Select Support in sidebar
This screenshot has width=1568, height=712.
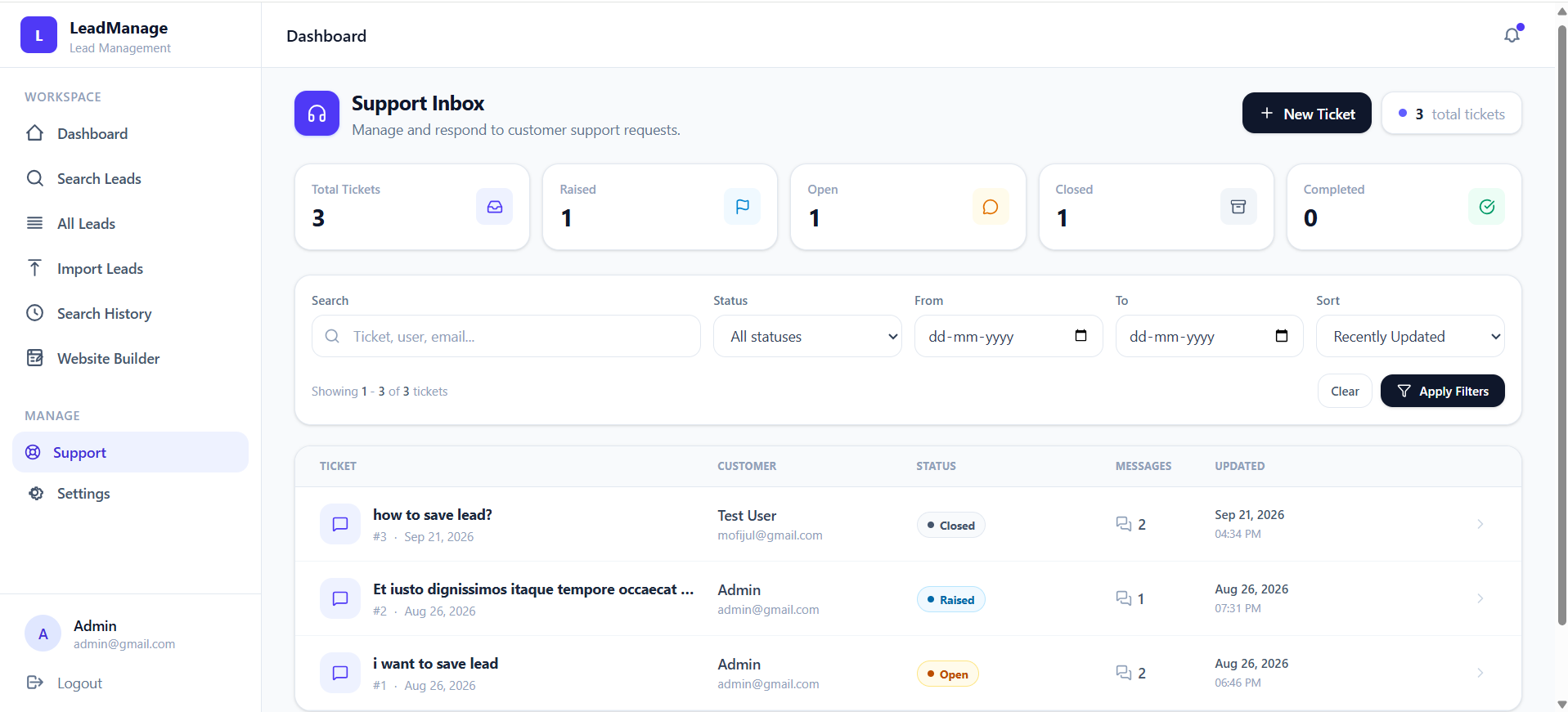[130, 452]
